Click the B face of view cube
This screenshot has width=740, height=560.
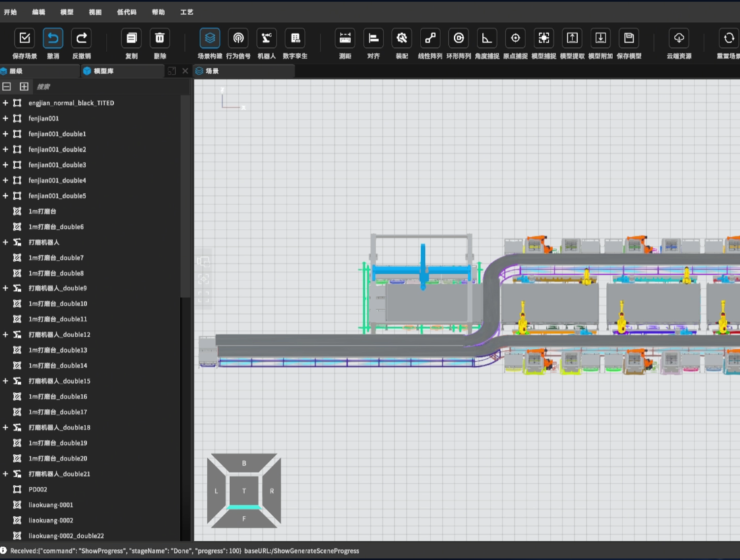pyautogui.click(x=244, y=463)
